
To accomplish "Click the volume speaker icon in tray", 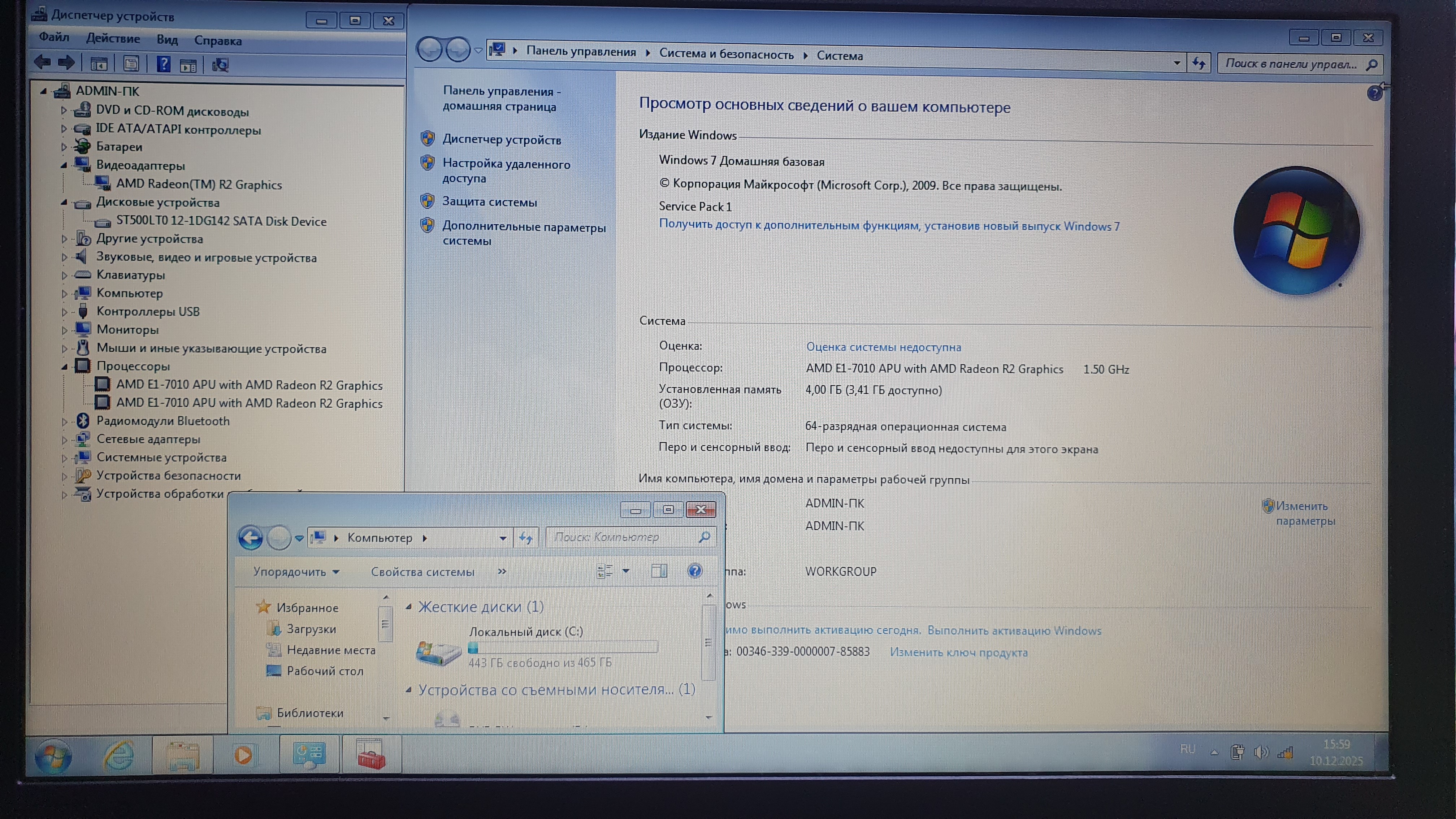I will (1261, 752).
